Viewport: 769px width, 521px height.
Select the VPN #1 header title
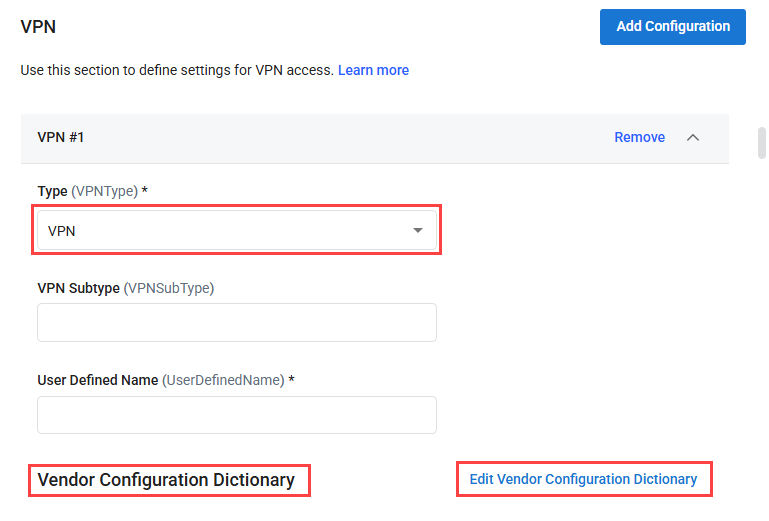(x=61, y=138)
